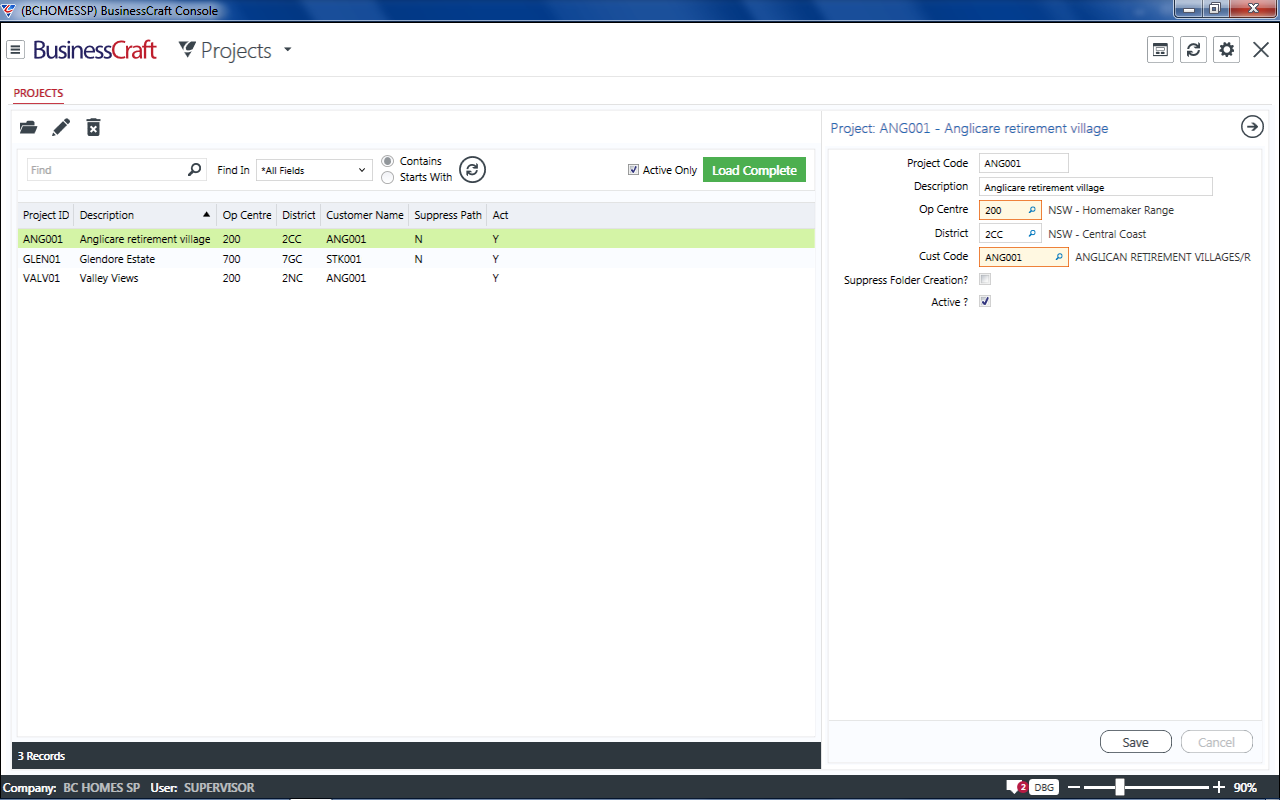Image resolution: width=1280 pixels, height=800 pixels.
Task: Click the pencil edit icon
Action: click(61, 127)
